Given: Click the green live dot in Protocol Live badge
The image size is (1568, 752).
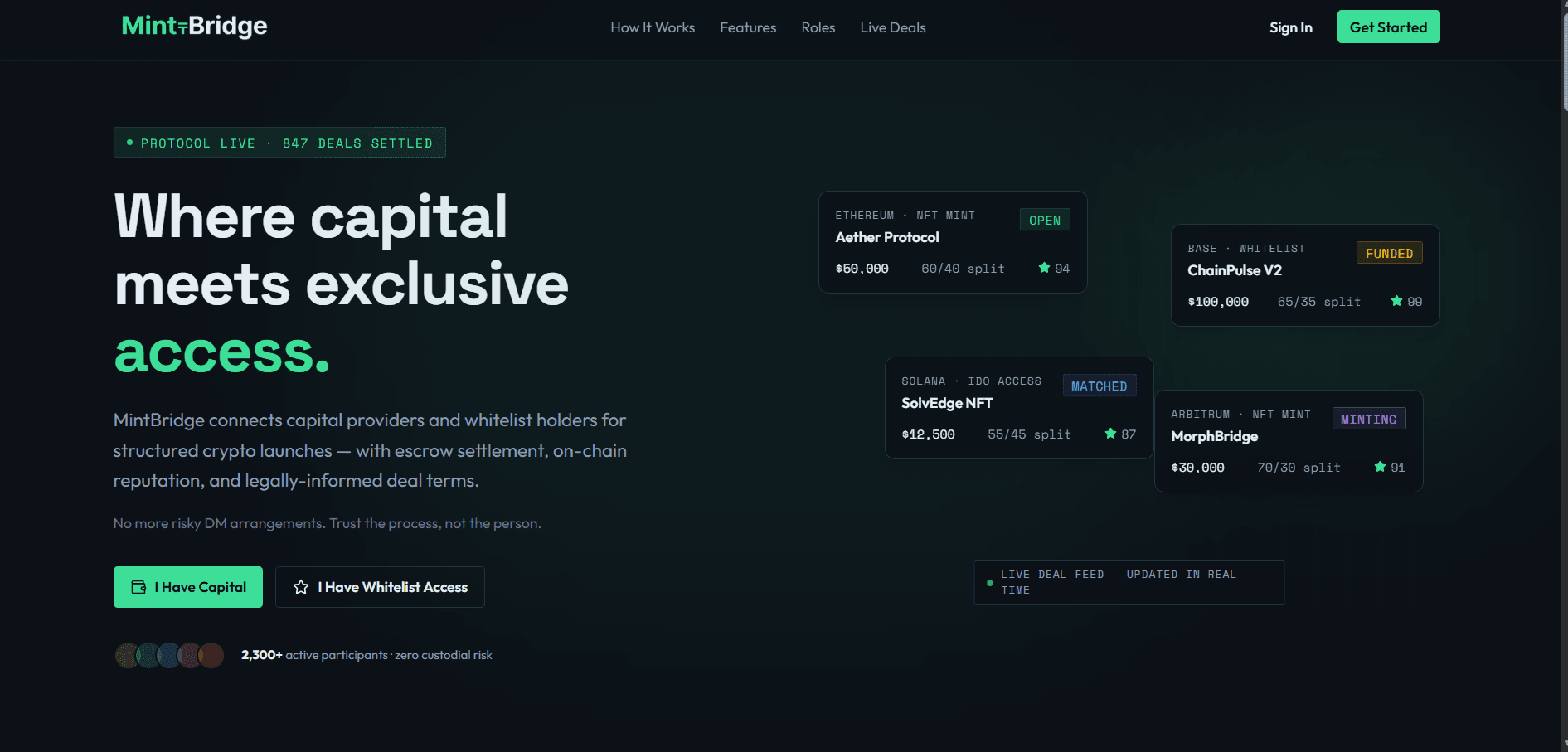Looking at the screenshot, I should tap(129, 143).
